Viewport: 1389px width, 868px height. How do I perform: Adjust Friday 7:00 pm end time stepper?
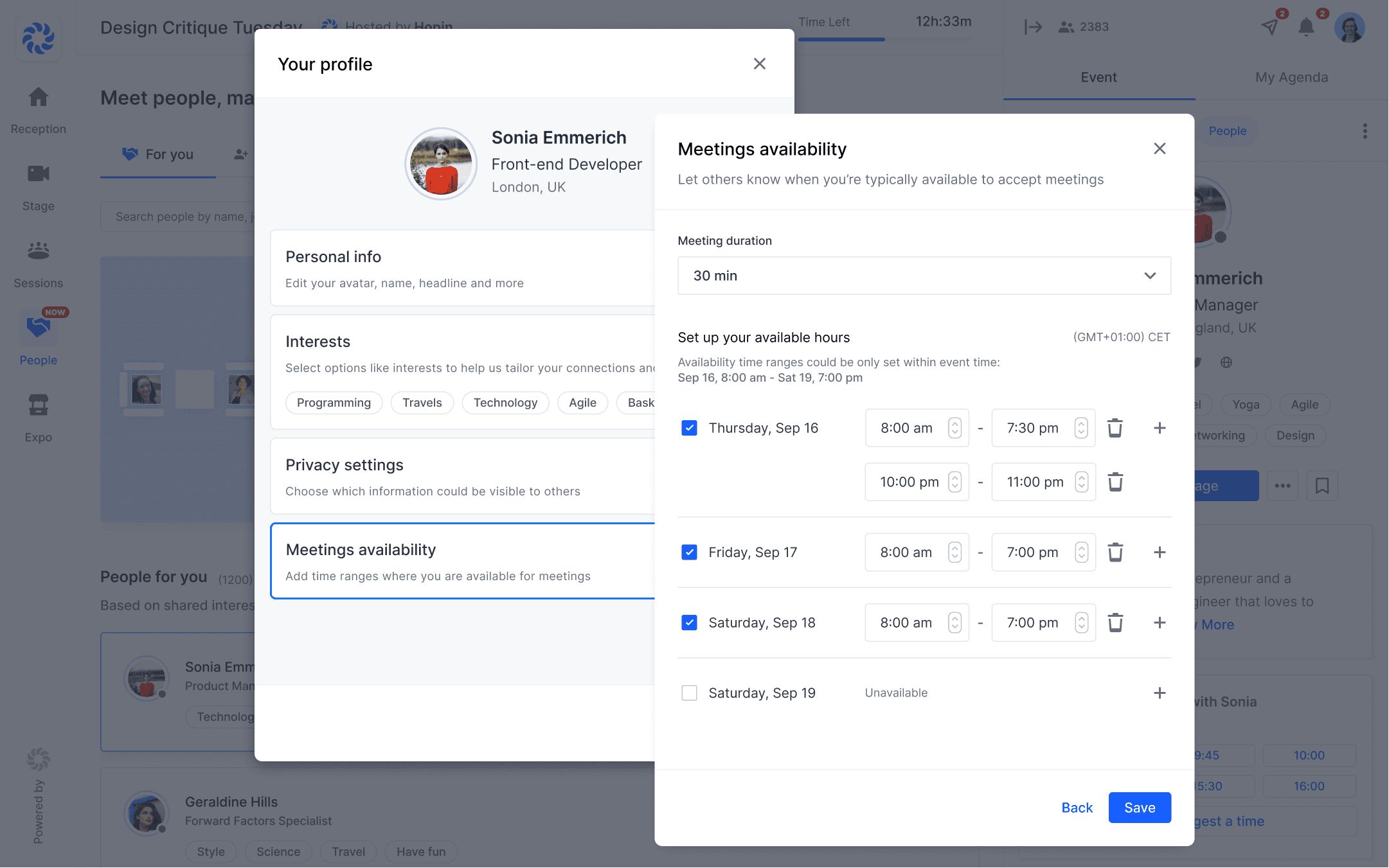click(x=1082, y=553)
